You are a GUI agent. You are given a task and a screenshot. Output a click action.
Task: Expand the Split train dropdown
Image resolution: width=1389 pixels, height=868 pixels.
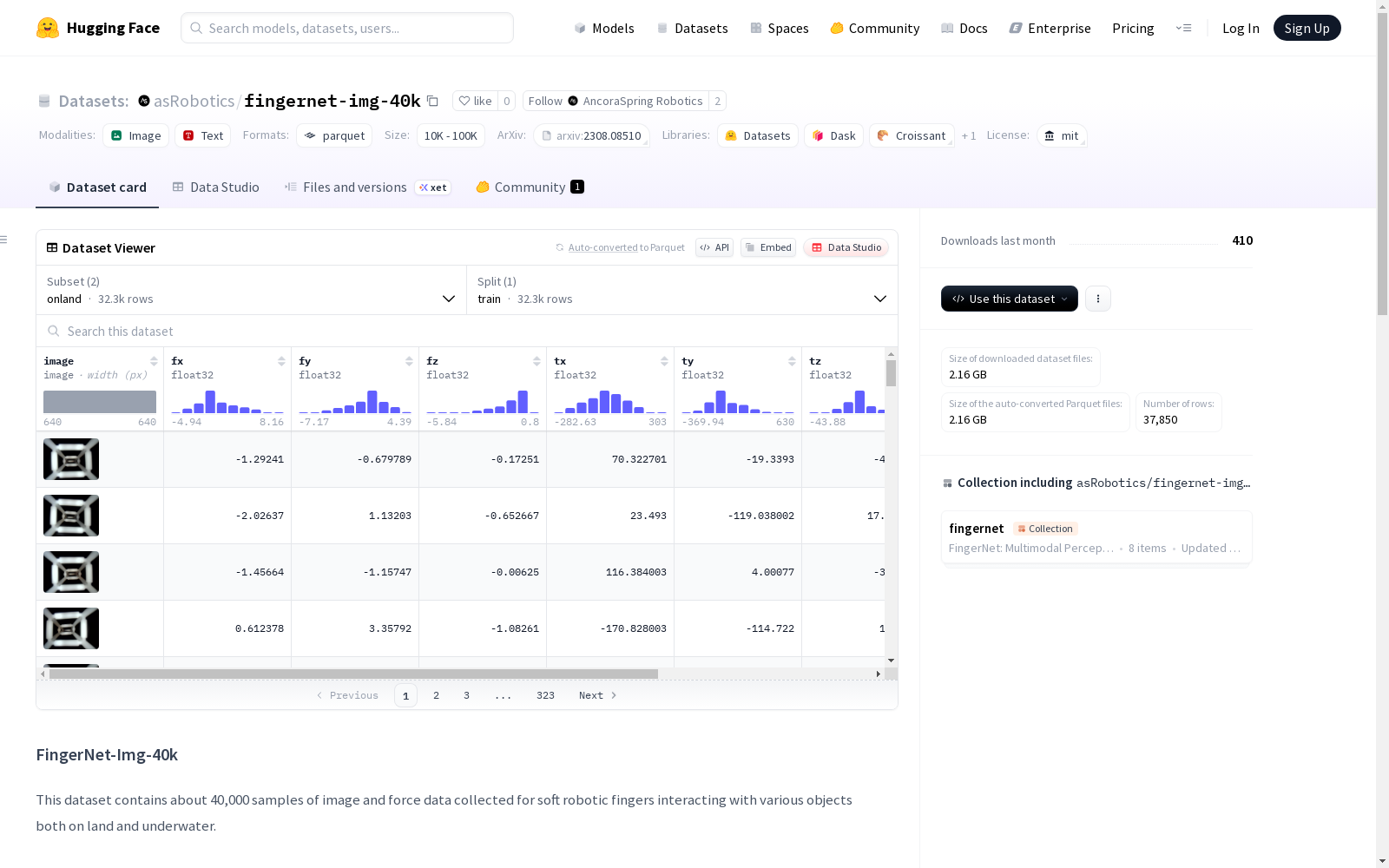point(682,290)
